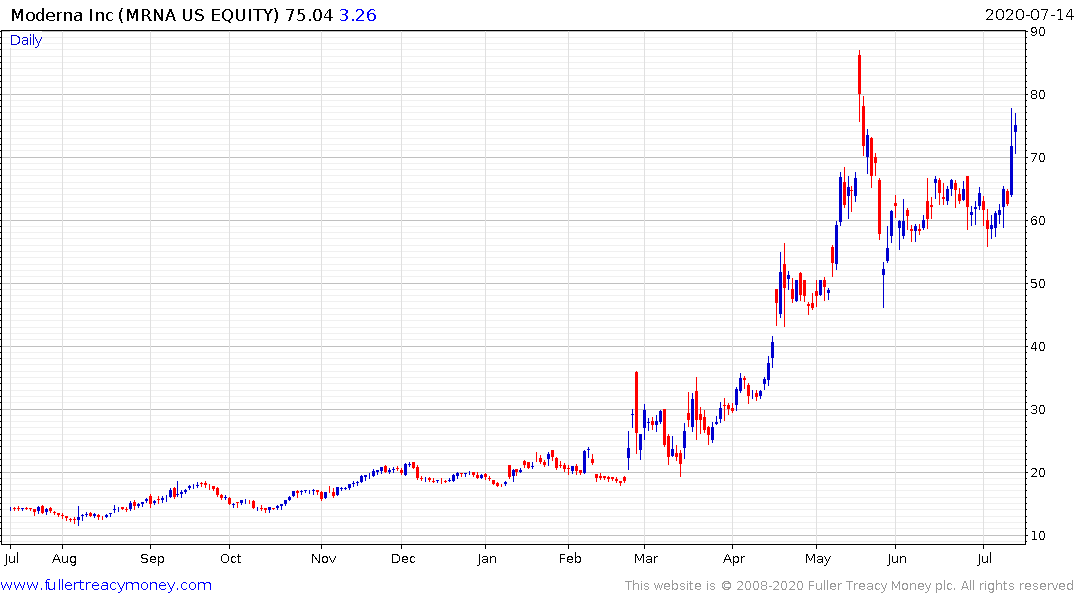Click the copyright Fuller Treacy Money notice

click(x=849, y=586)
